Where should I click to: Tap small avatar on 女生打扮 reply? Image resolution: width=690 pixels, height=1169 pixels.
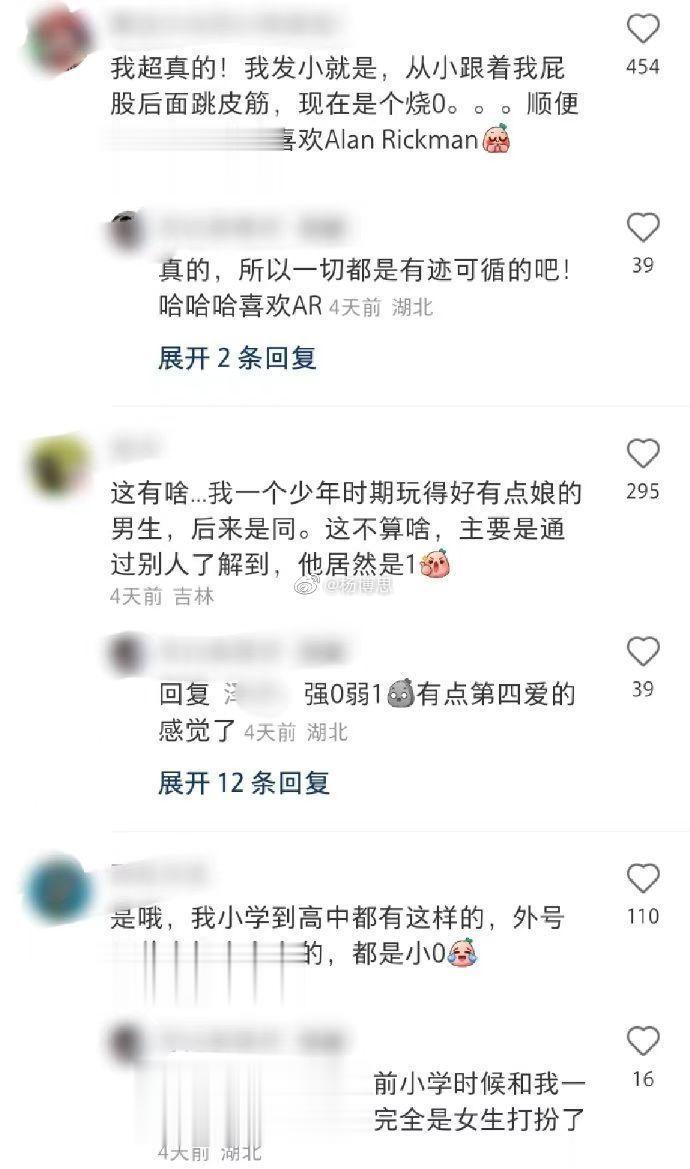[127, 1043]
